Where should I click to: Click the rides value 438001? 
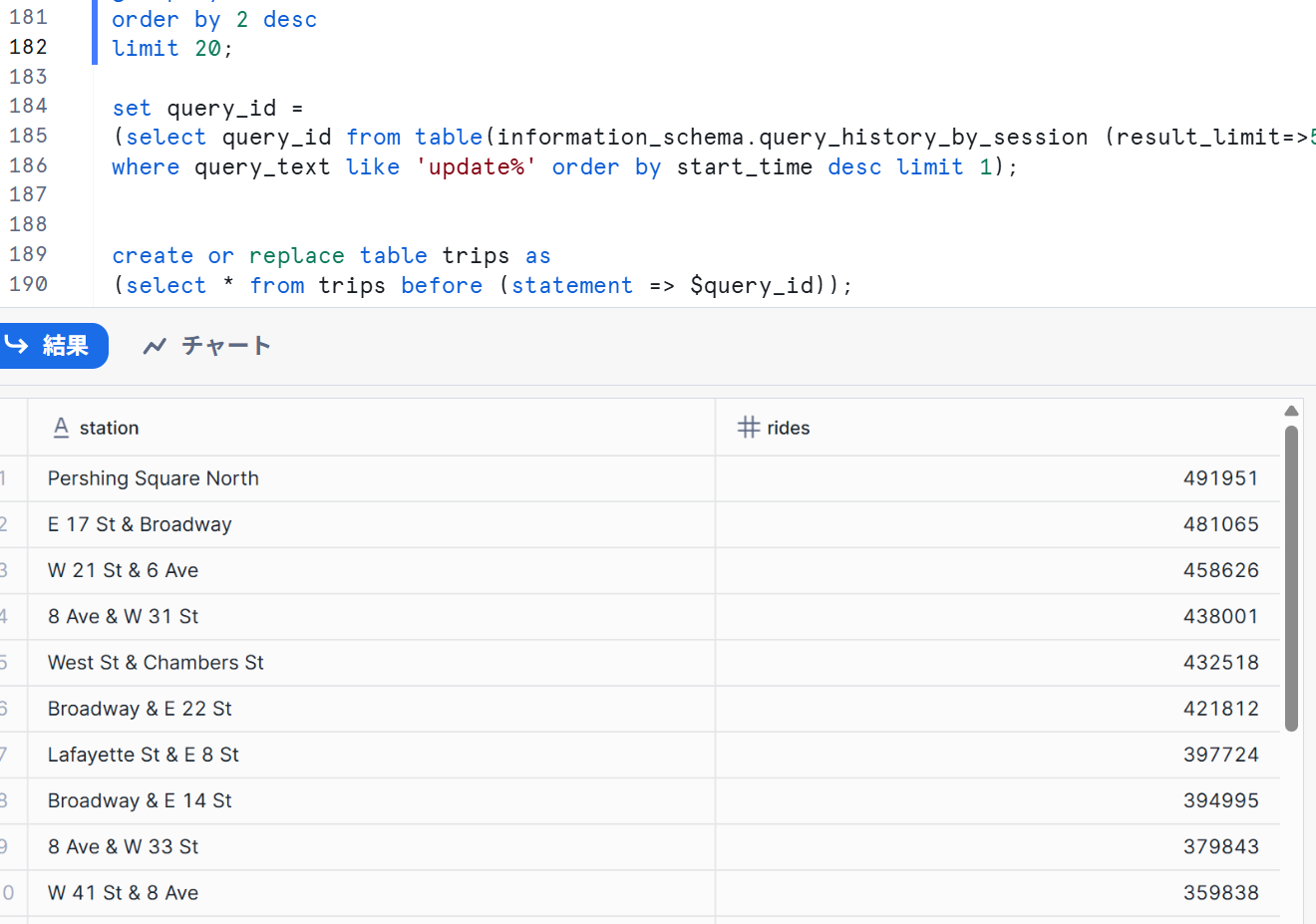pos(1220,616)
